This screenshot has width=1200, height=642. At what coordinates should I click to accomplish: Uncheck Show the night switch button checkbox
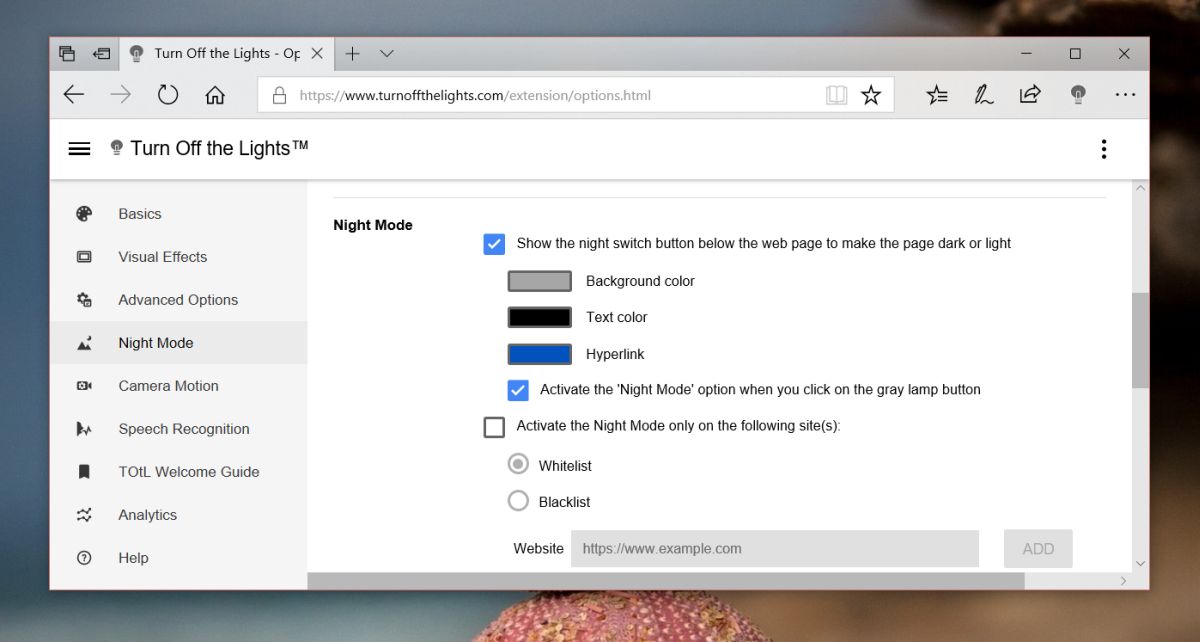pos(494,243)
